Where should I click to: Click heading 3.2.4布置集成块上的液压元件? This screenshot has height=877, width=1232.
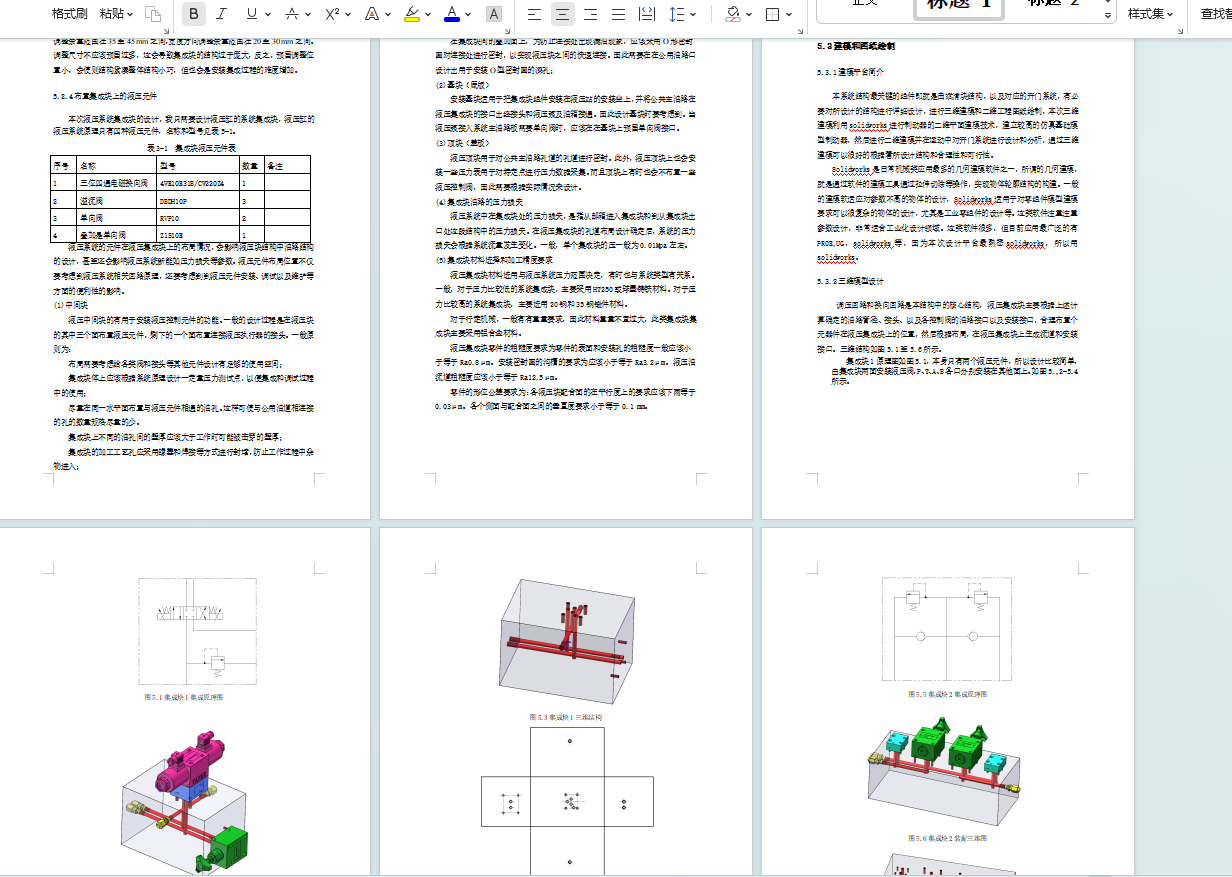[x=104, y=96]
